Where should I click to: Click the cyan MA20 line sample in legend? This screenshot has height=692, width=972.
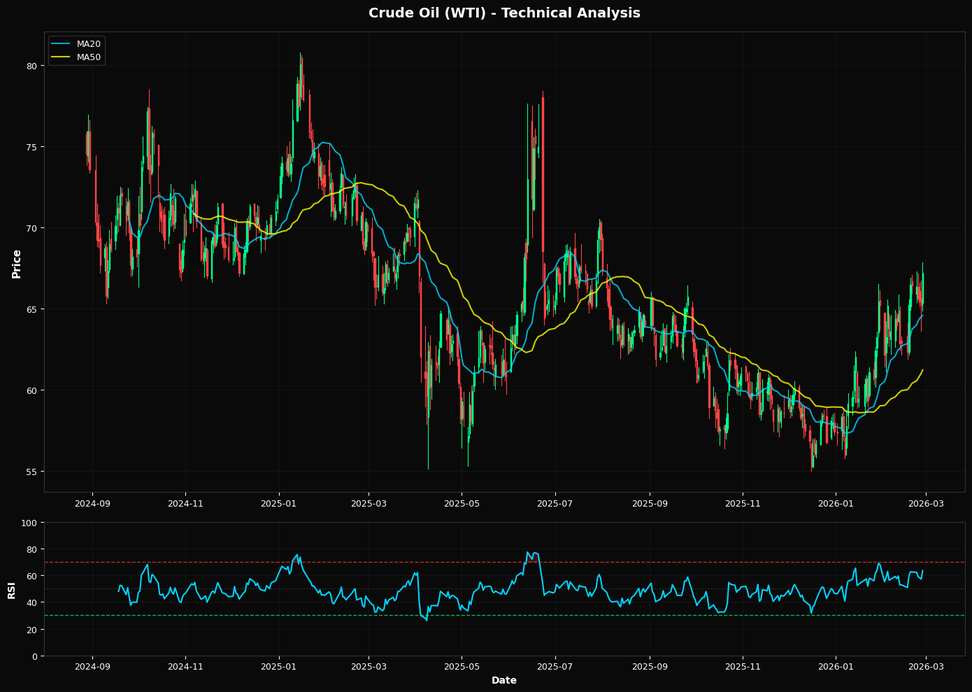coord(58,44)
